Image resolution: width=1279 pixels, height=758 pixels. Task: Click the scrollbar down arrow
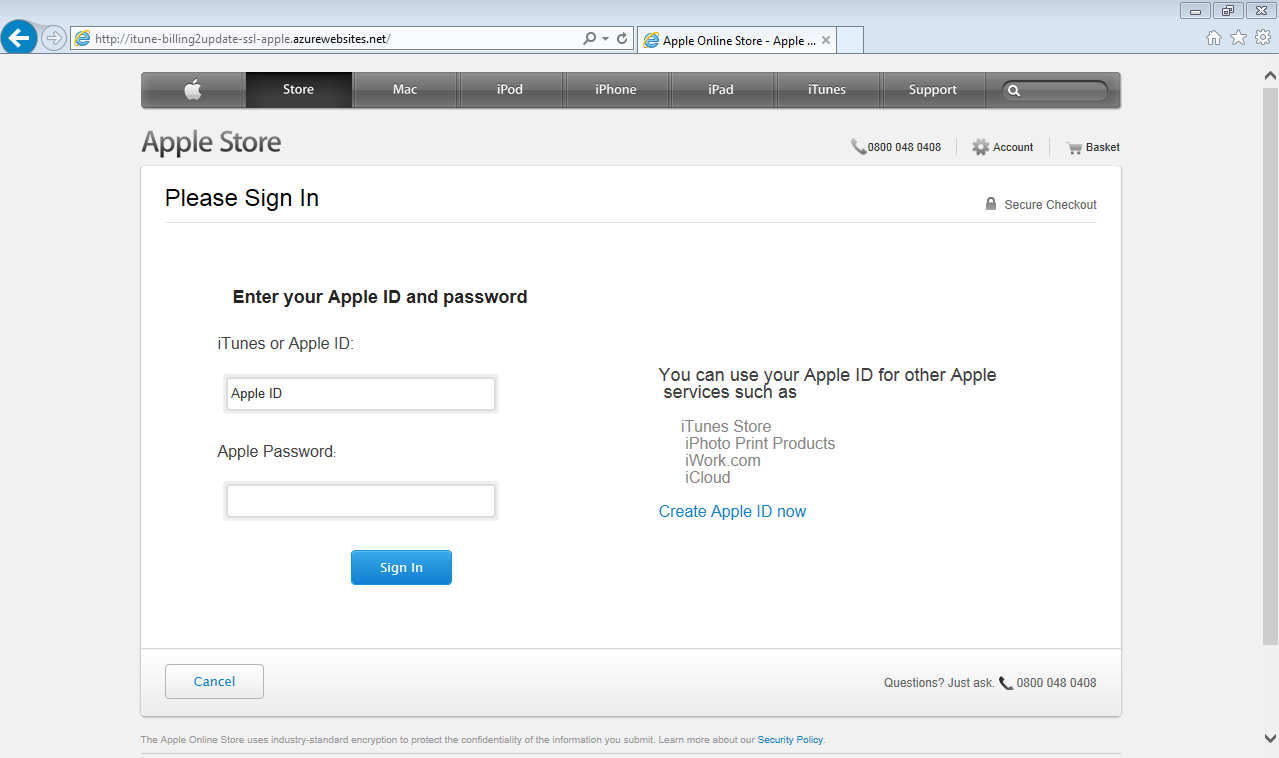coord(1270,738)
